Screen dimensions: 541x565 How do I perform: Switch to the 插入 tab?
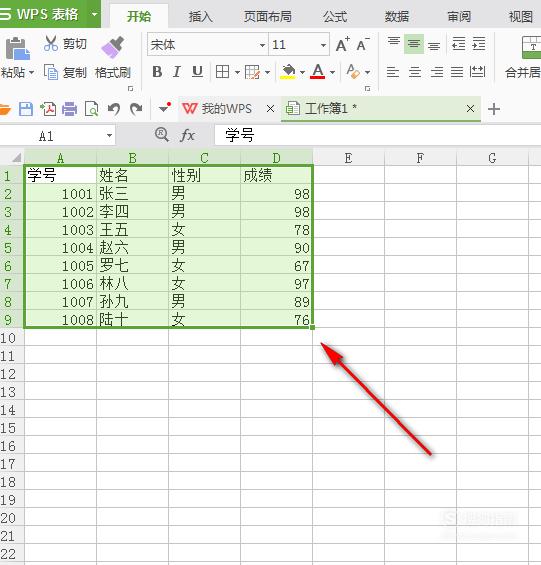(x=200, y=16)
